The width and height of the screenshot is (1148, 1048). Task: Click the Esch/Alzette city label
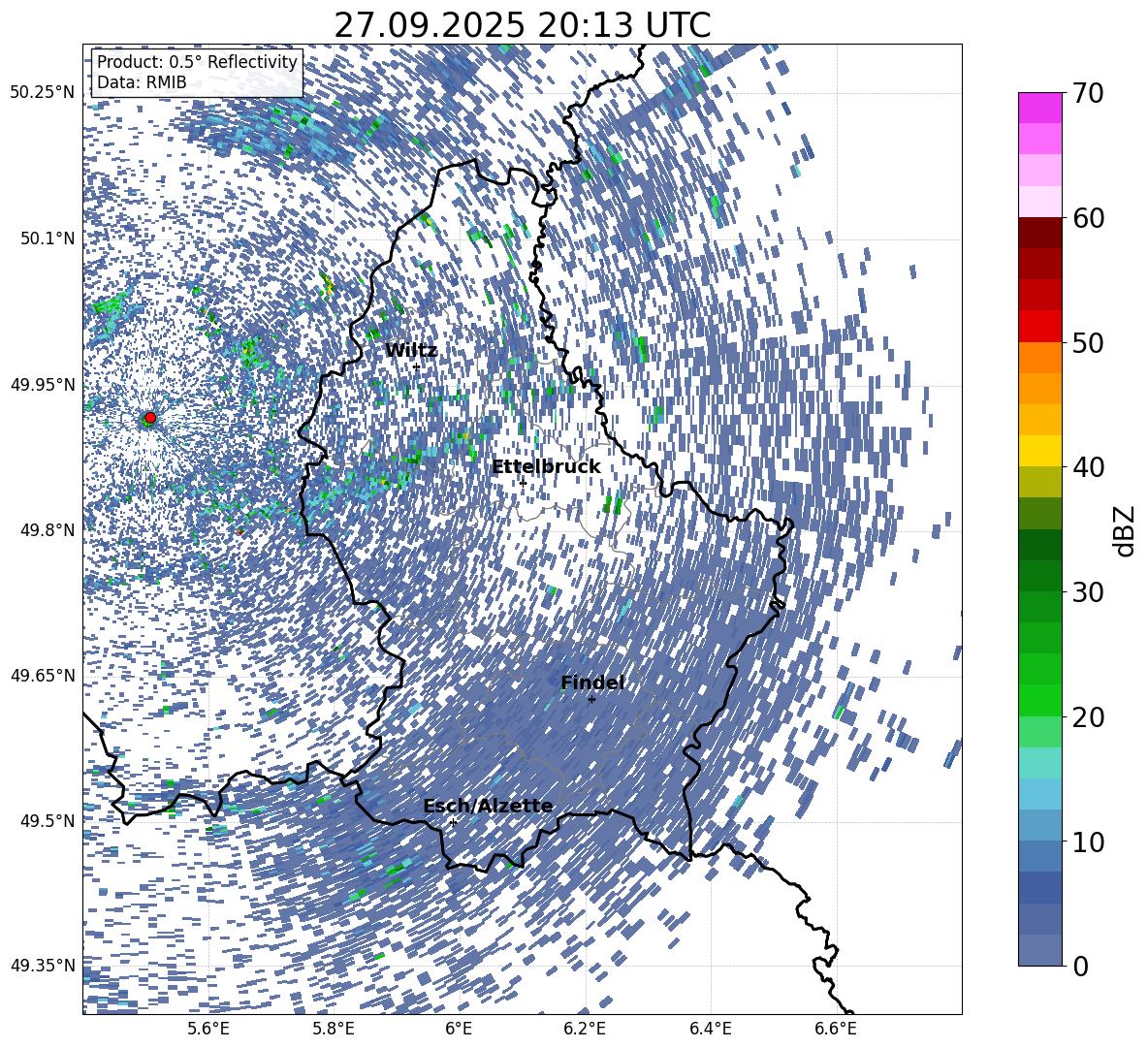[x=488, y=806]
